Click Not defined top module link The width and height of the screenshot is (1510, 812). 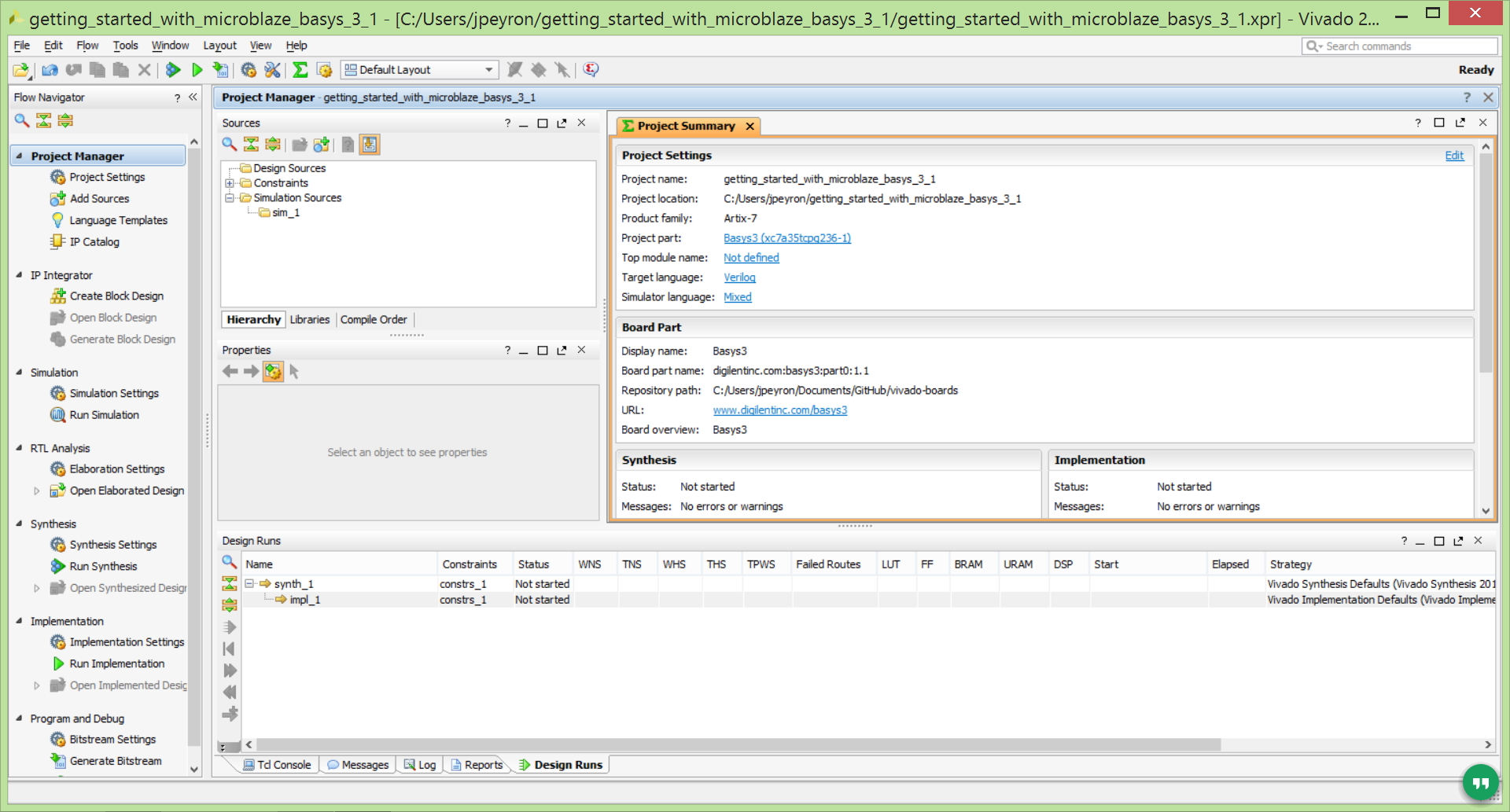pos(751,258)
